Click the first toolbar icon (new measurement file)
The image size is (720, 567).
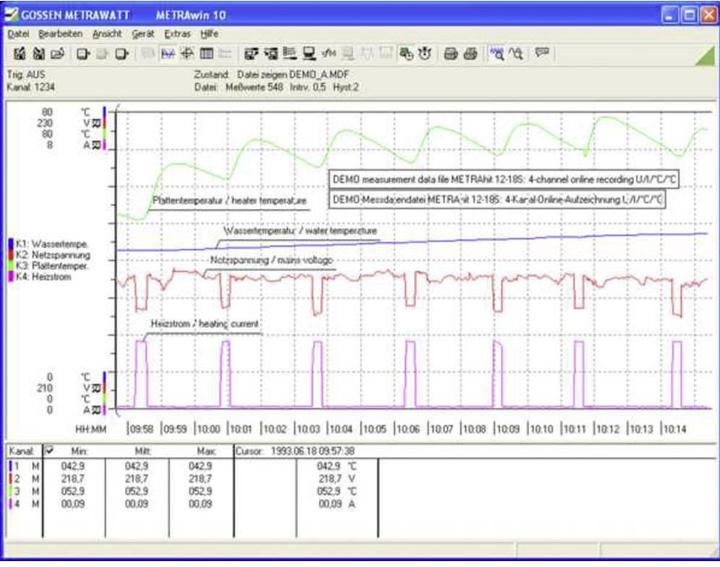pos(19,54)
